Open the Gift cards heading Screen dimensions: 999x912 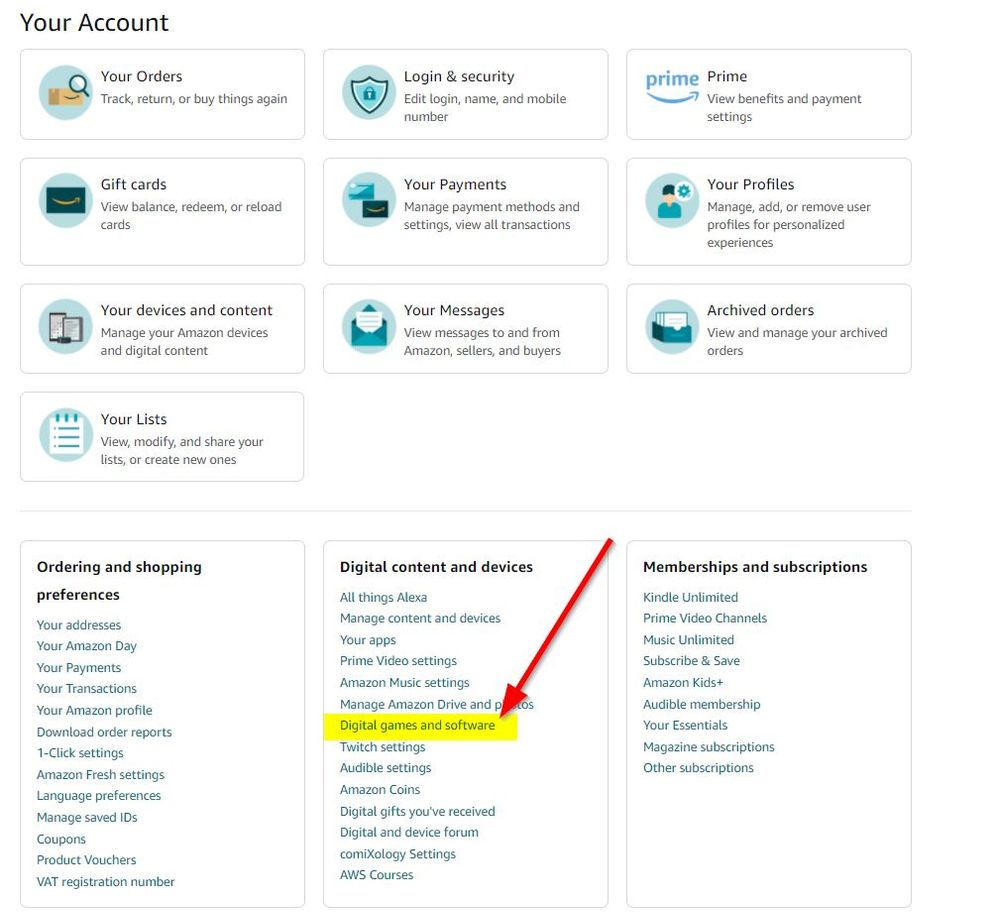click(133, 184)
